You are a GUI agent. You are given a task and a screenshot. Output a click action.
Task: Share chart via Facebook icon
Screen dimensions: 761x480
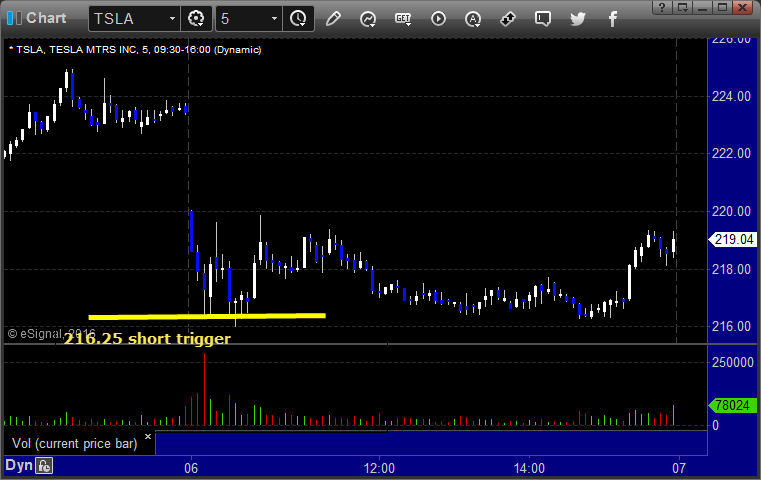tap(613, 19)
